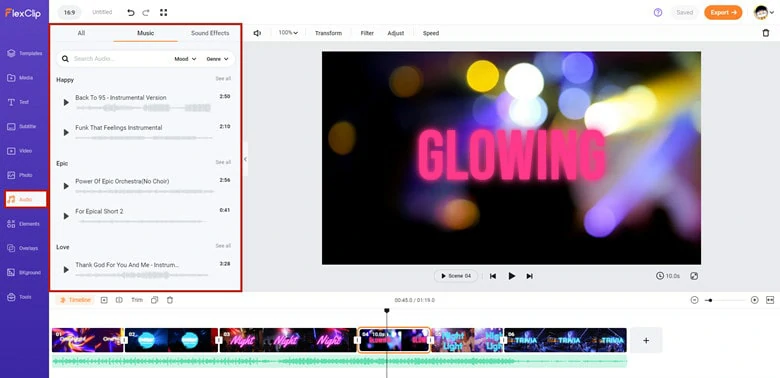Open the Subtitle sidebar section
Screen dimensions: 780x378
point(21,126)
